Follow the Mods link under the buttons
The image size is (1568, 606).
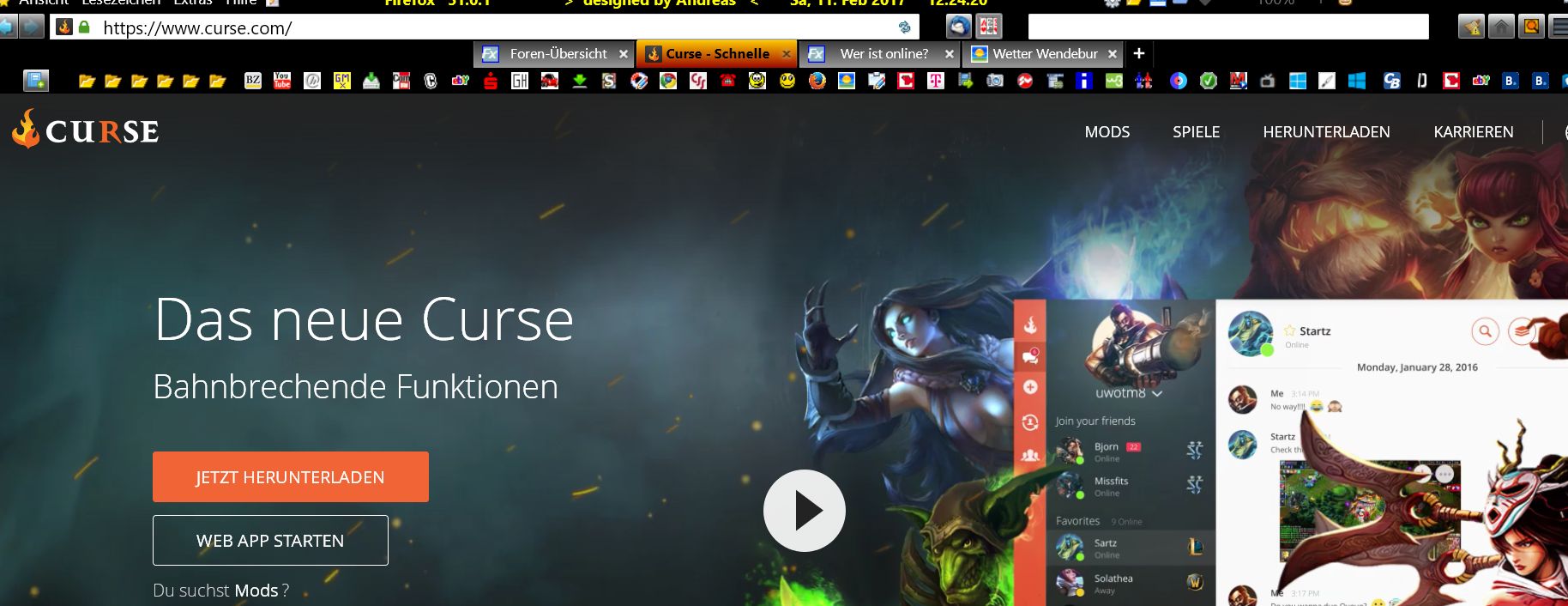point(256,591)
